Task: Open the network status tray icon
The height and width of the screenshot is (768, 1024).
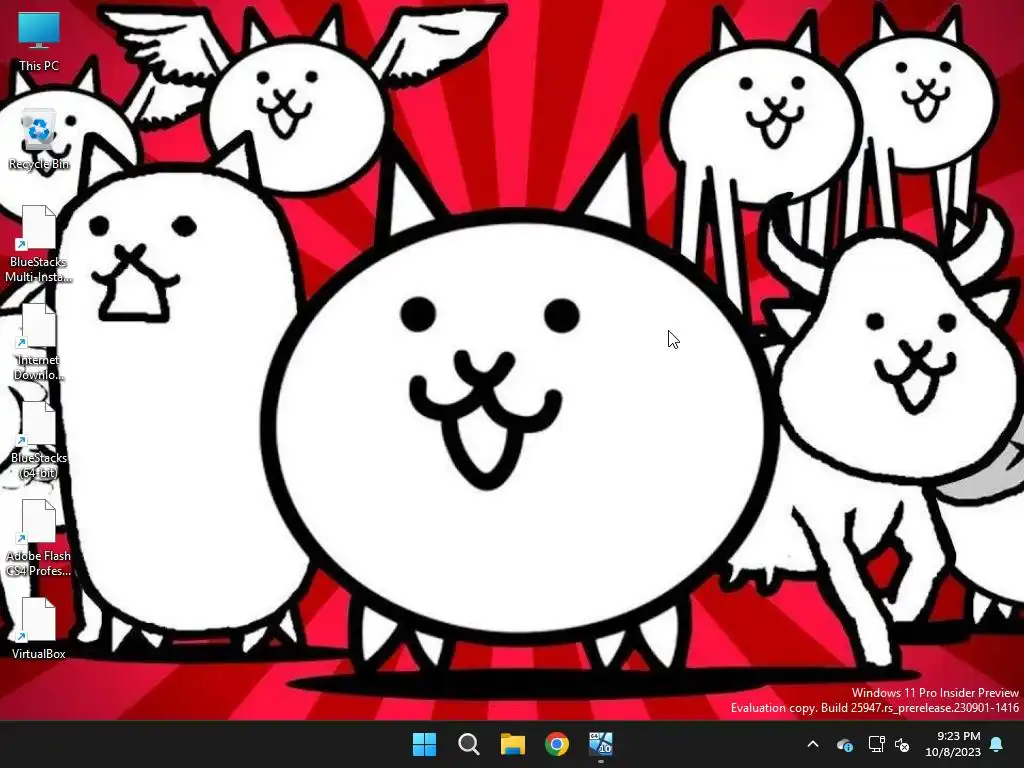Action: coord(876,744)
